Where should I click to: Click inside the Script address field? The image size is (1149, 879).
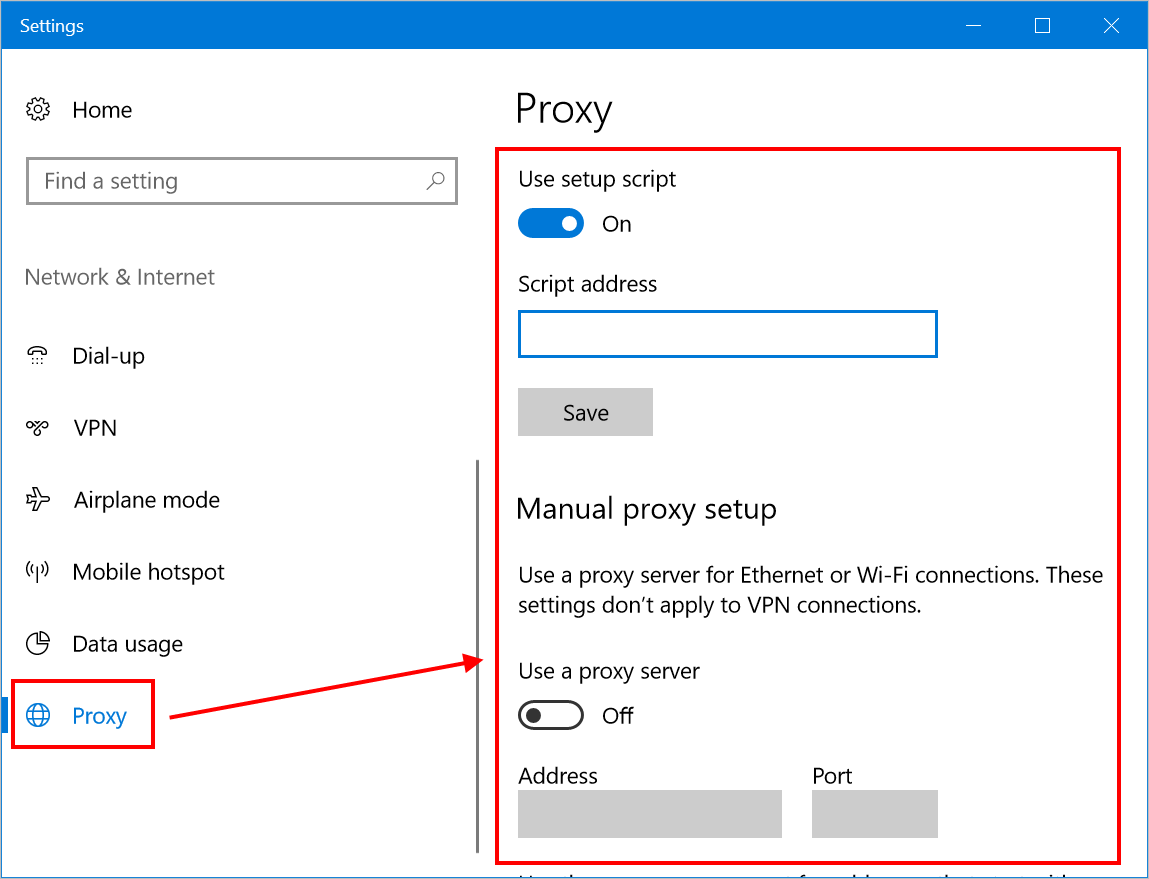pos(727,334)
